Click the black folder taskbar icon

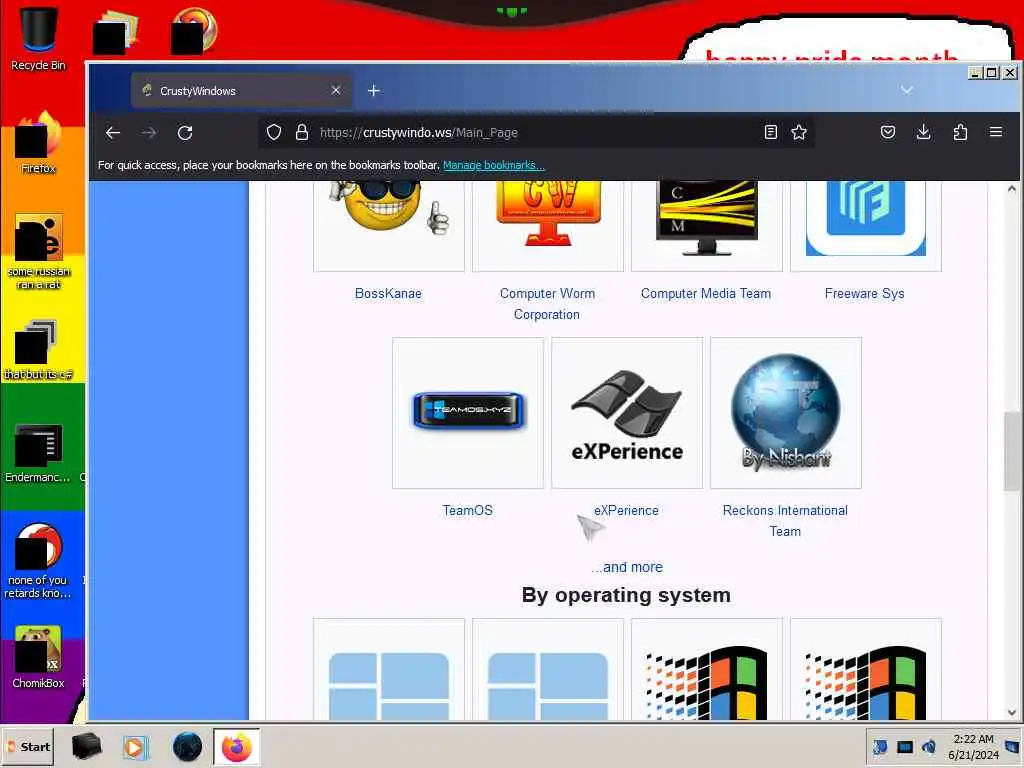(86, 746)
